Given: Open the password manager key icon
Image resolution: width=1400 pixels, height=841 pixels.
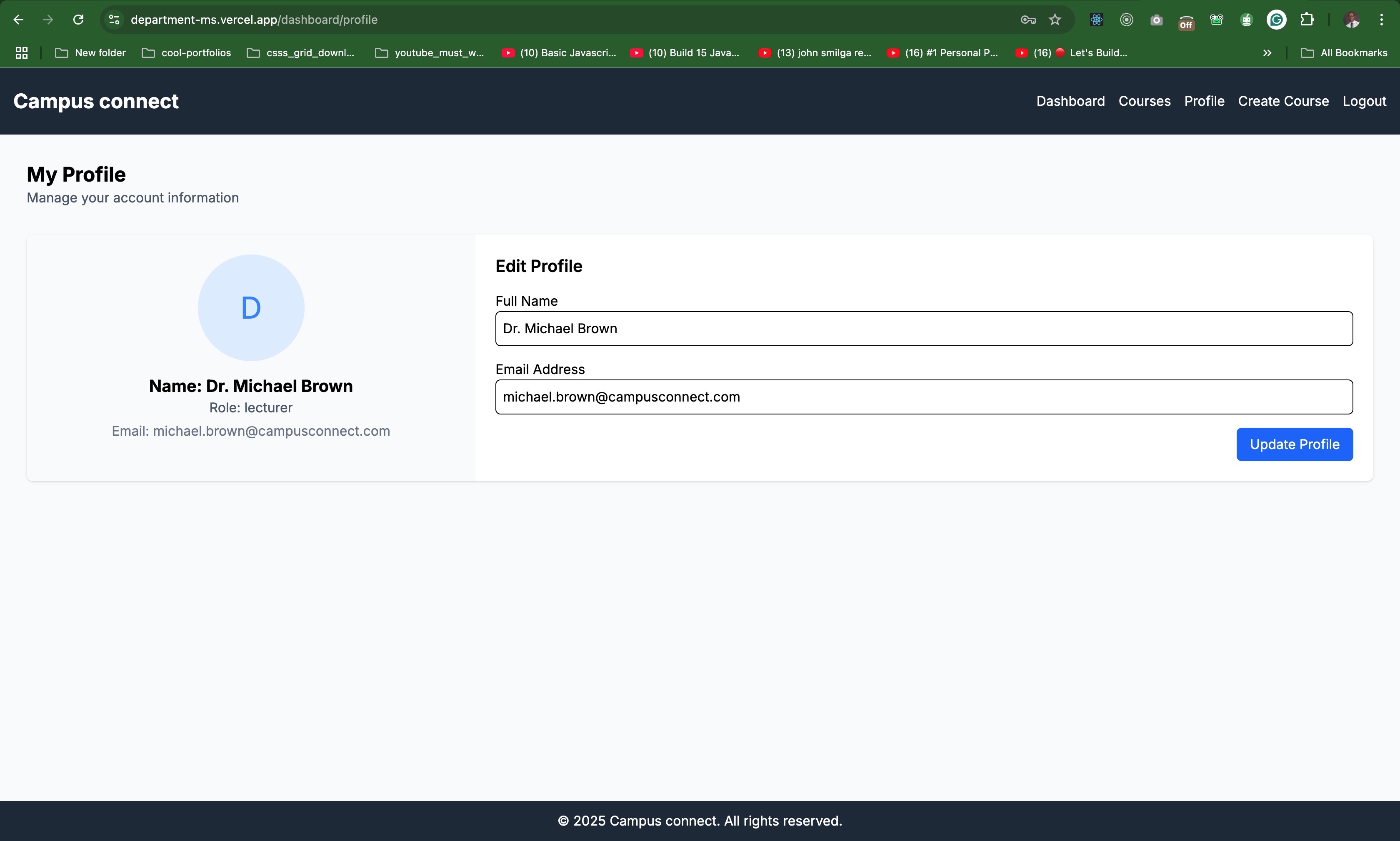Looking at the screenshot, I should pos(1027,20).
